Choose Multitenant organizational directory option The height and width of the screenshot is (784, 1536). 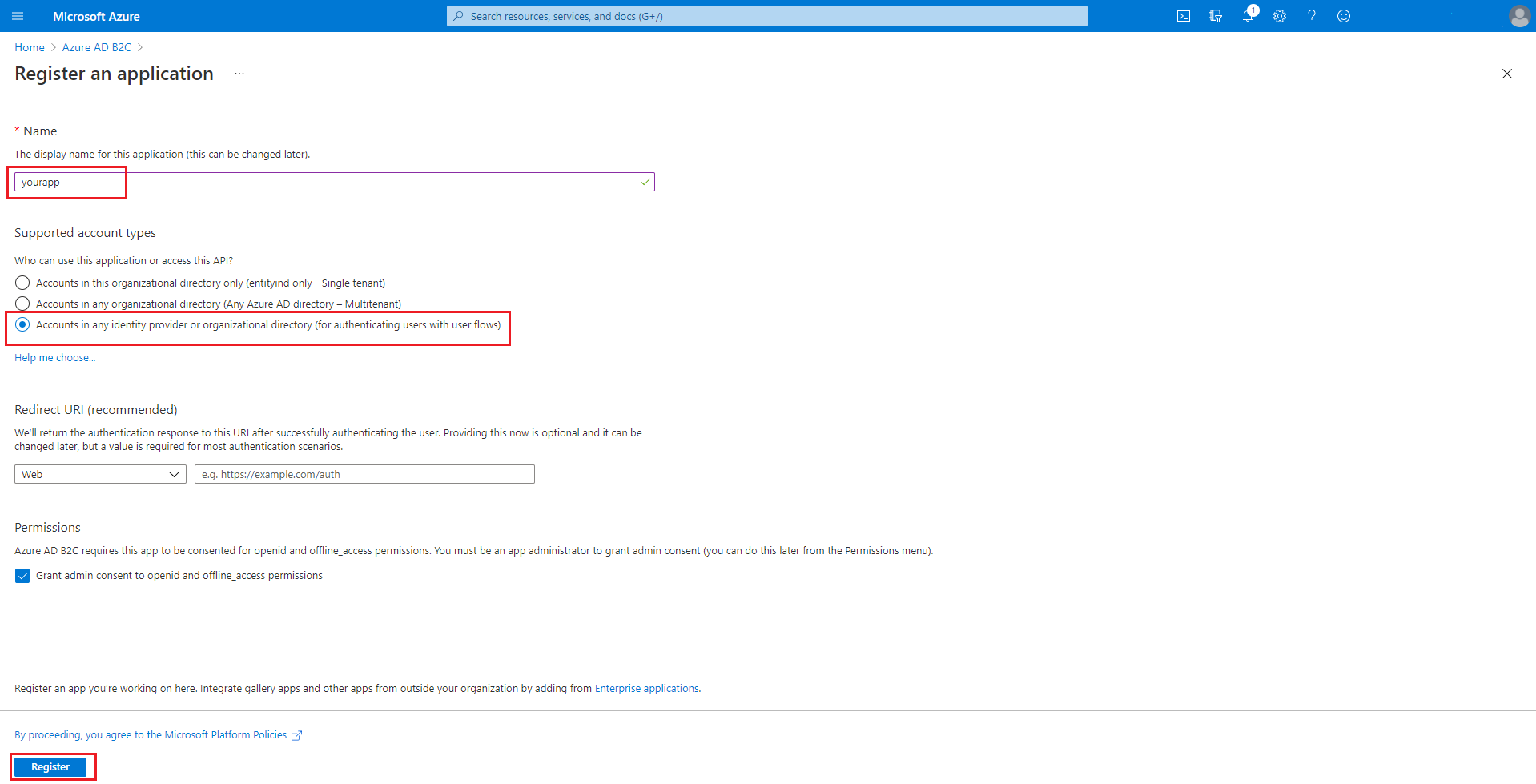pyautogui.click(x=22, y=304)
